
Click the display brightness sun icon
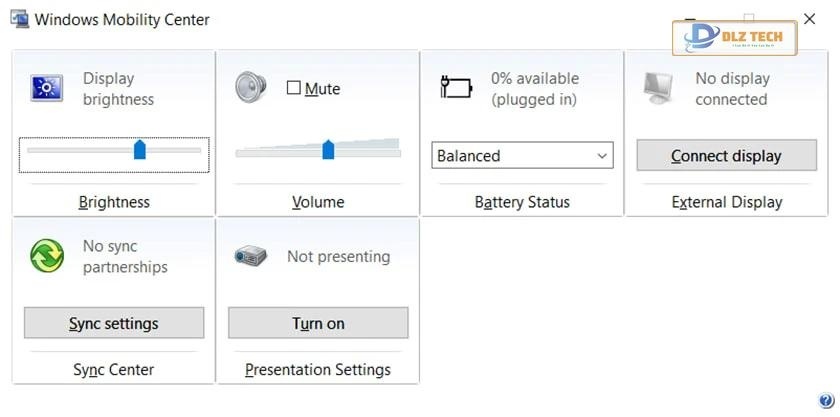pos(47,88)
